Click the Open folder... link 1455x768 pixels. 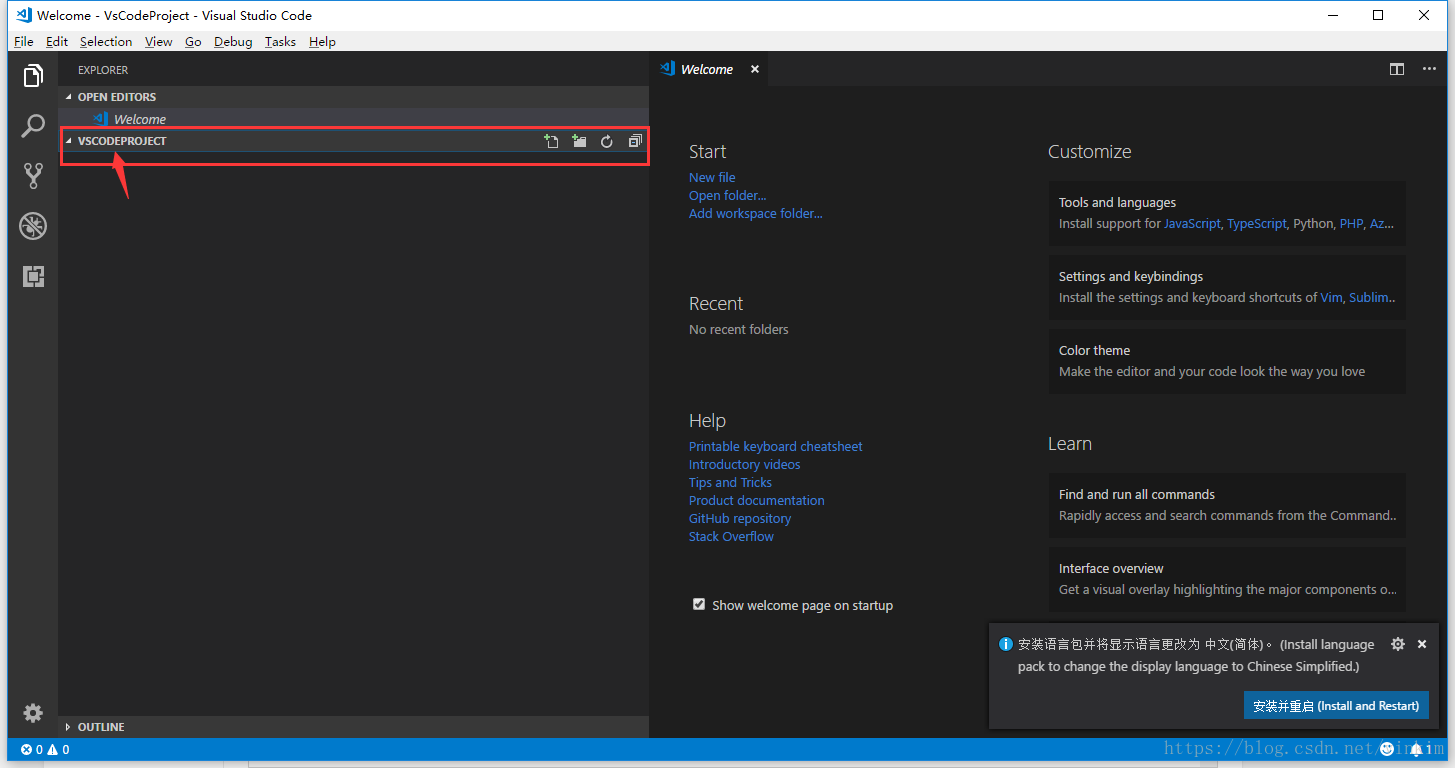[x=727, y=195]
